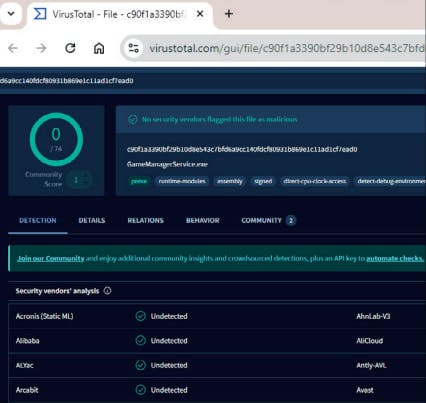Reload the VirusTotal page
The image size is (426, 403).
click(x=70, y=48)
